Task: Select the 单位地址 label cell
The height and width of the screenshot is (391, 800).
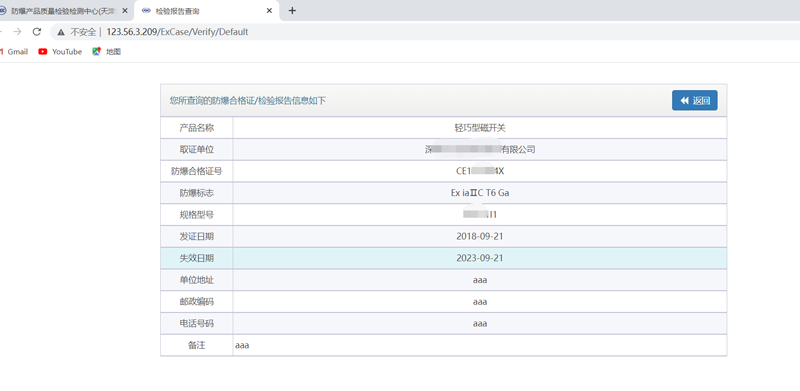Action: (196, 280)
